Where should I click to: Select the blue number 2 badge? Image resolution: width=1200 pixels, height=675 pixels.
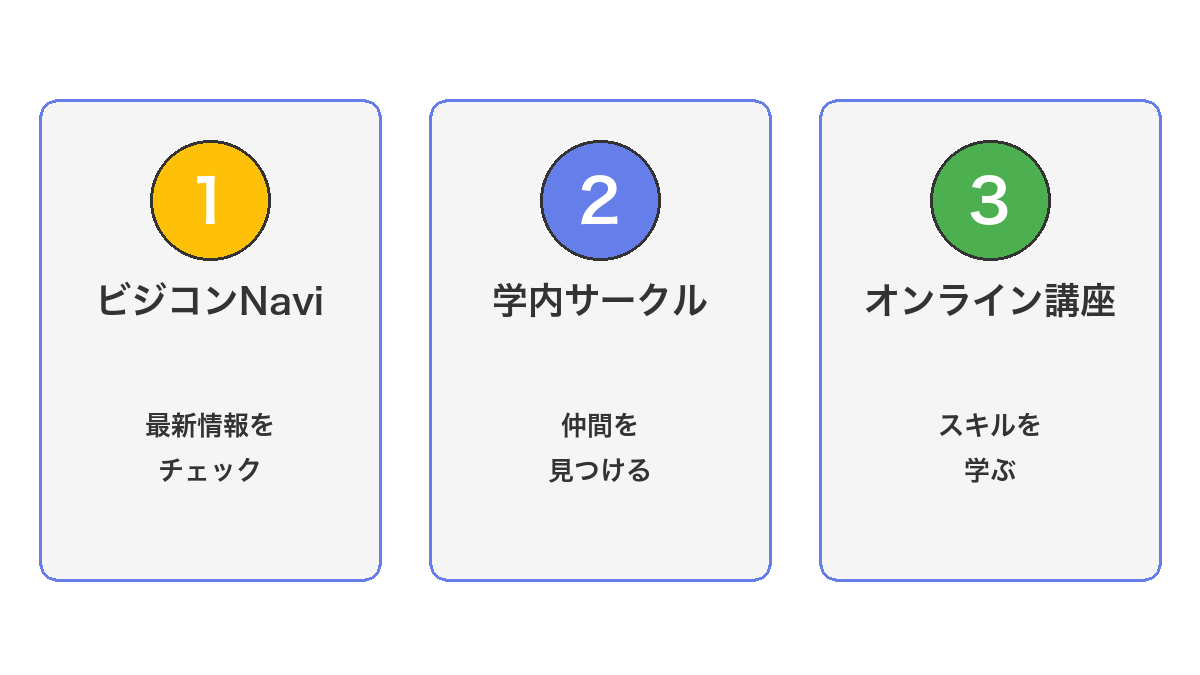(600, 200)
